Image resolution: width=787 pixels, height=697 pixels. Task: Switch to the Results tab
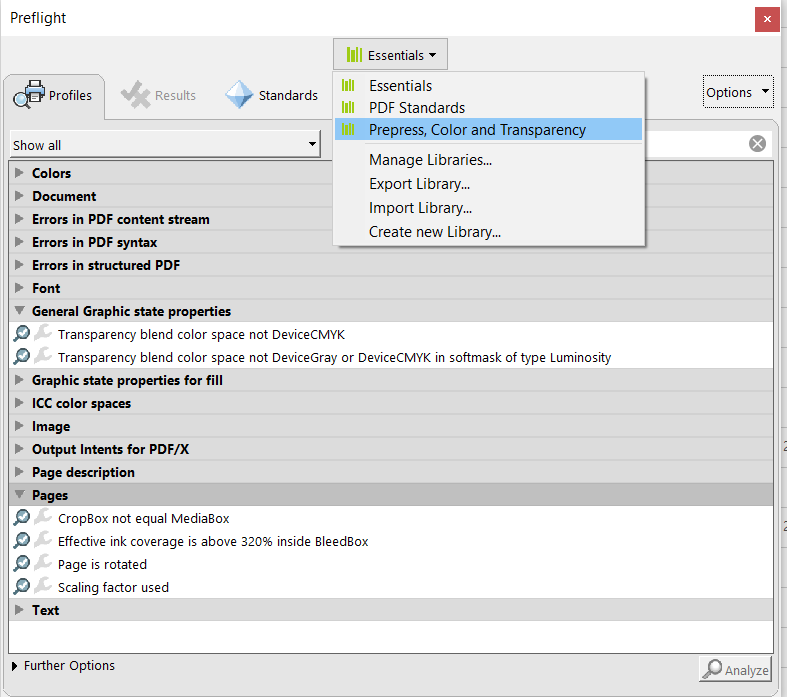coord(159,96)
